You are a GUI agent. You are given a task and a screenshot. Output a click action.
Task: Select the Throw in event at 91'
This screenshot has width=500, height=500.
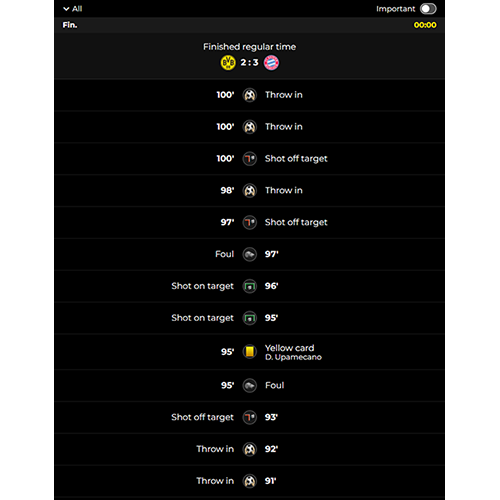249,481
